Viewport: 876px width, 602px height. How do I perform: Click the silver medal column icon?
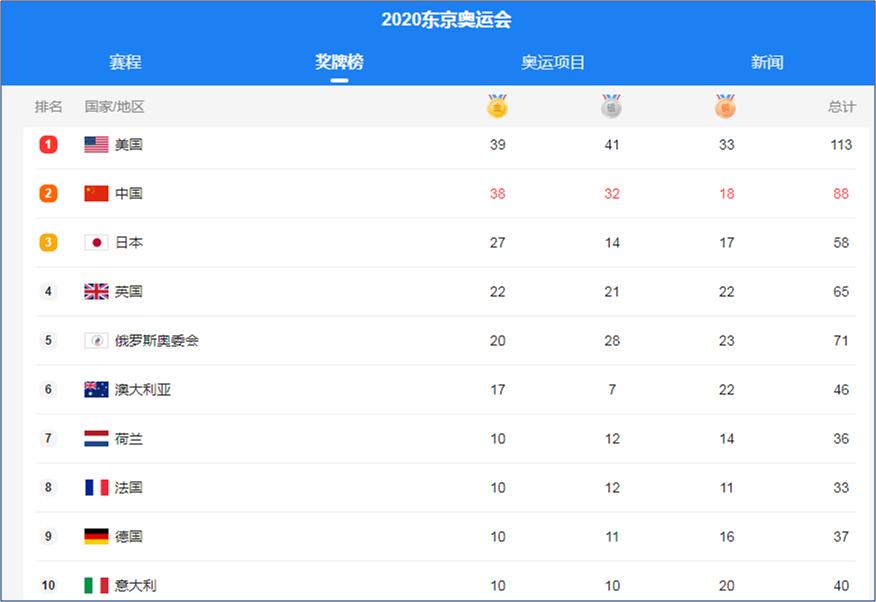click(x=611, y=106)
